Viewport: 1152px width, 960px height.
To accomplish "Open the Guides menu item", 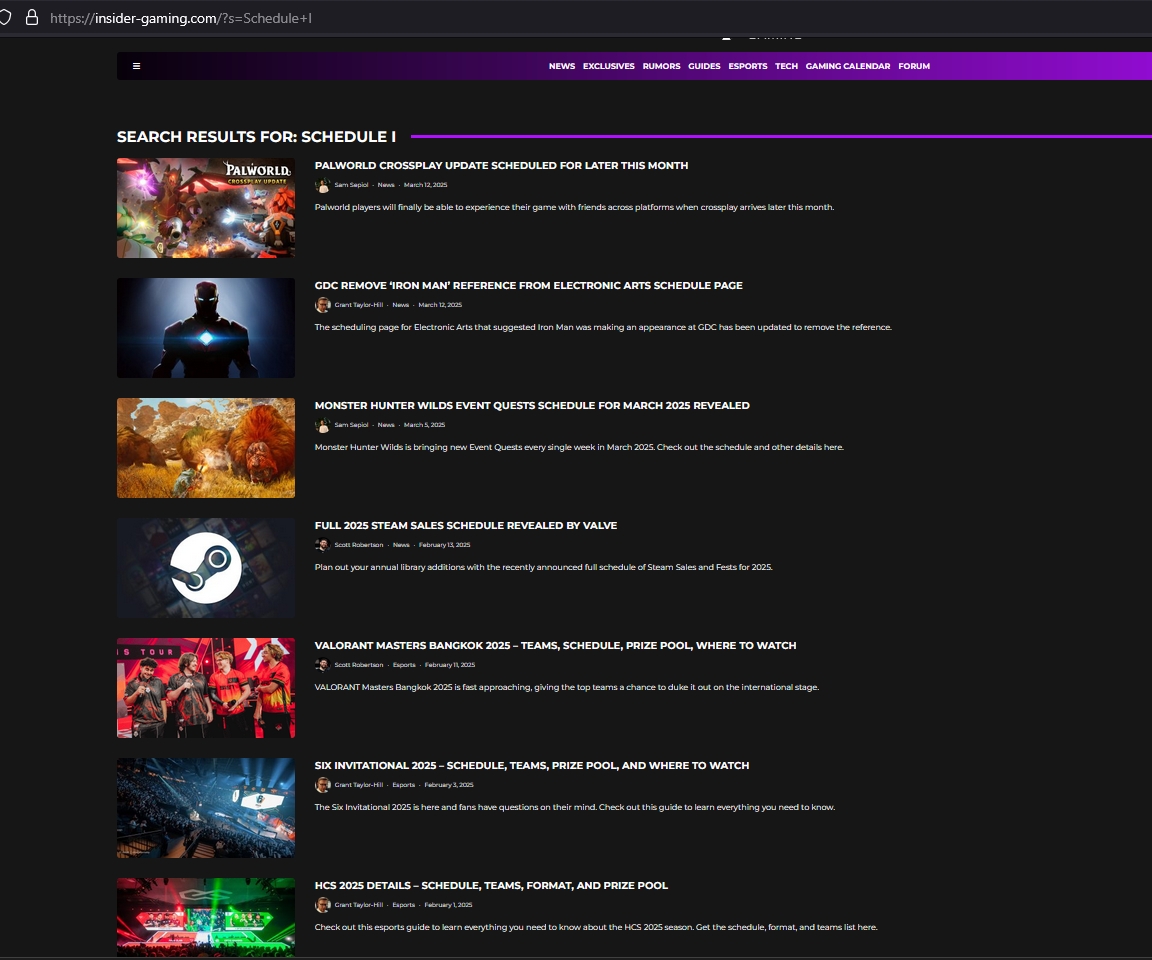I will coord(704,66).
